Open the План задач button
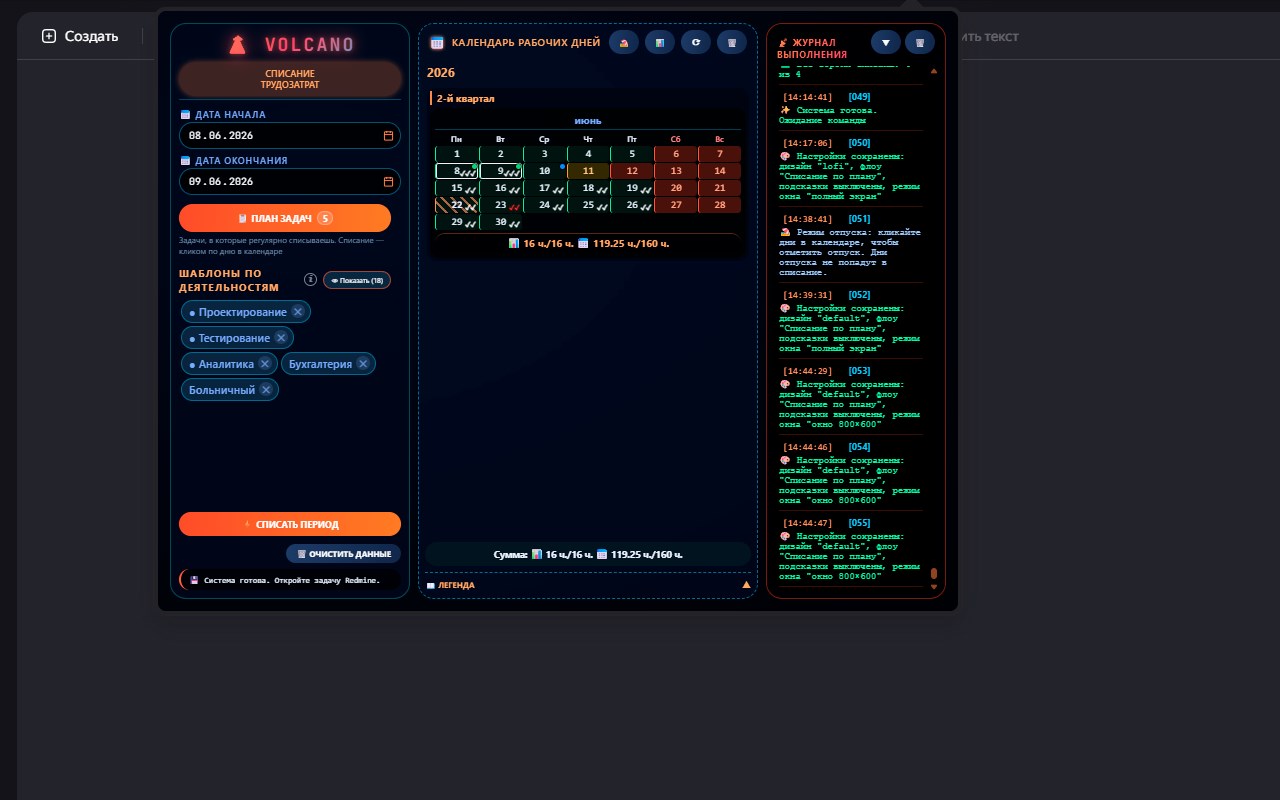The image size is (1280, 800). (285, 218)
